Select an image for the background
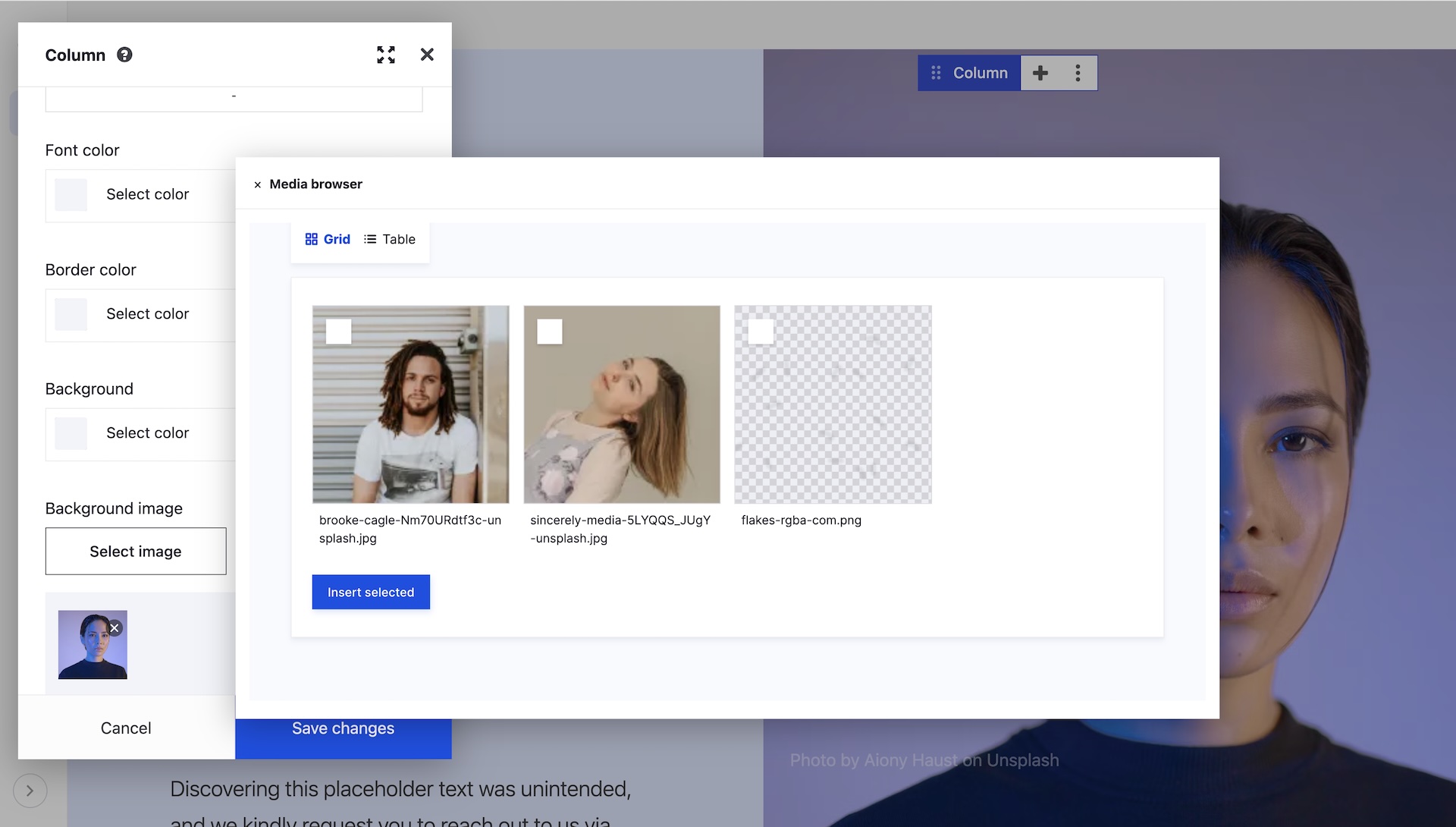The height and width of the screenshot is (827, 1456). [x=136, y=551]
